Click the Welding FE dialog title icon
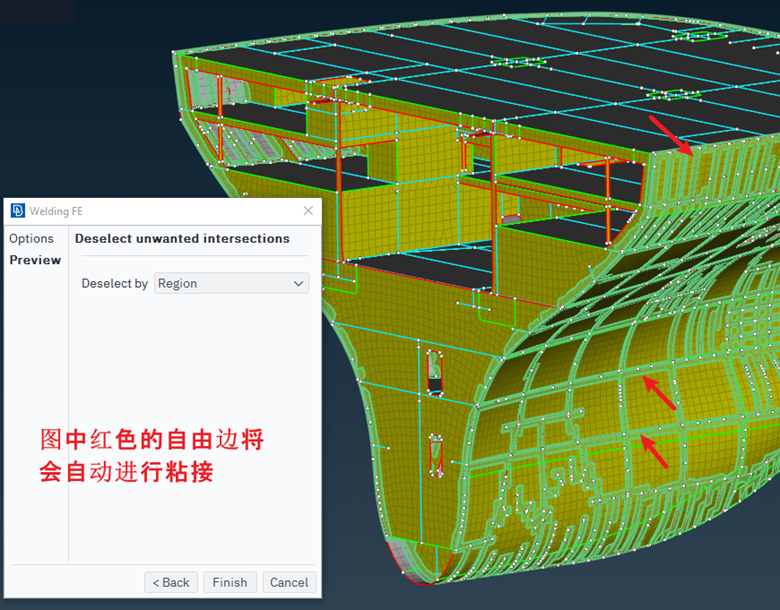This screenshot has height=610, width=780. point(17,211)
